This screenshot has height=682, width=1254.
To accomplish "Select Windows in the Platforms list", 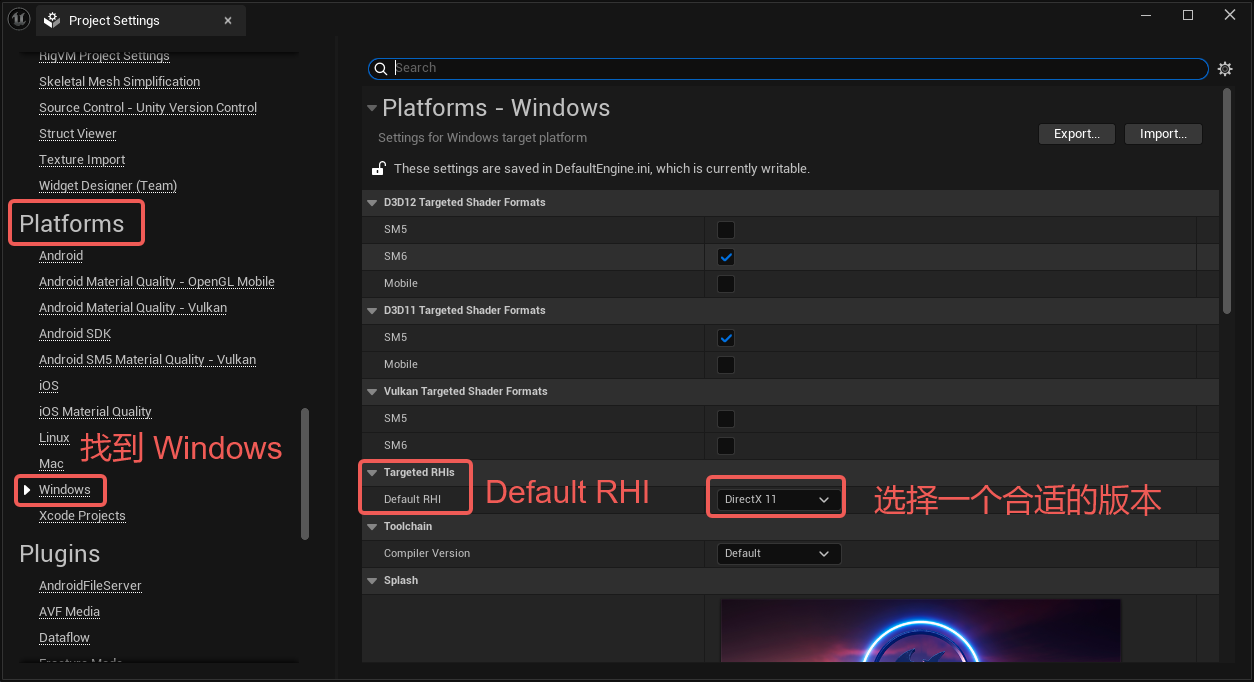I will [65, 490].
